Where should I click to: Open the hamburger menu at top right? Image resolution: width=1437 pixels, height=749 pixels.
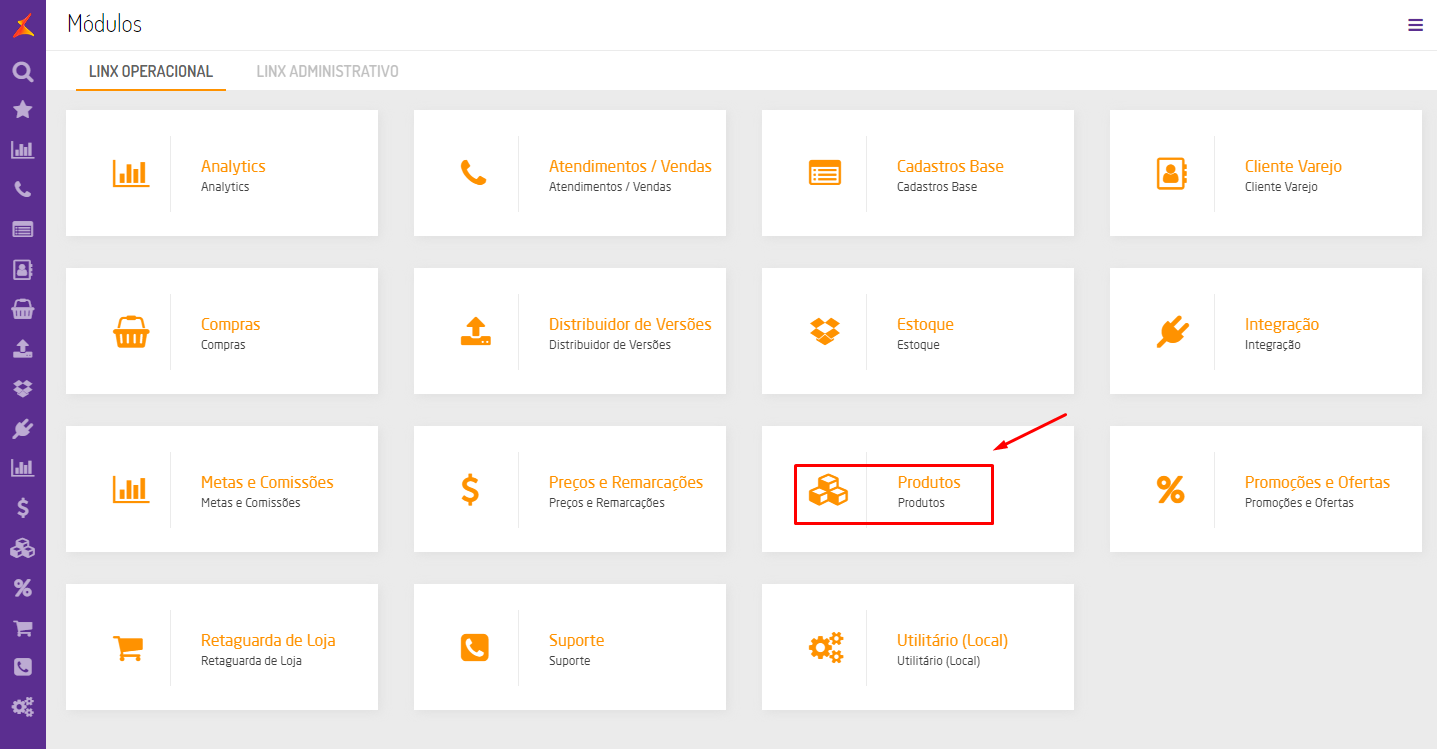pyautogui.click(x=1415, y=25)
